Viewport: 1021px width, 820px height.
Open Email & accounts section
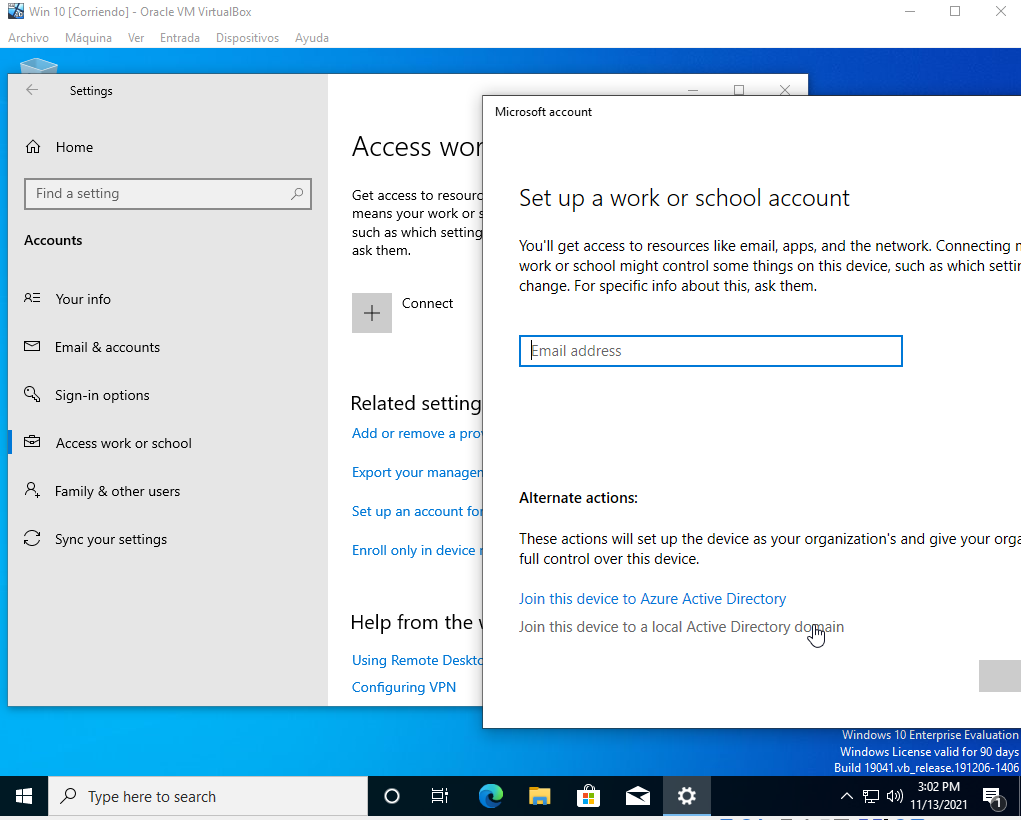click(107, 347)
